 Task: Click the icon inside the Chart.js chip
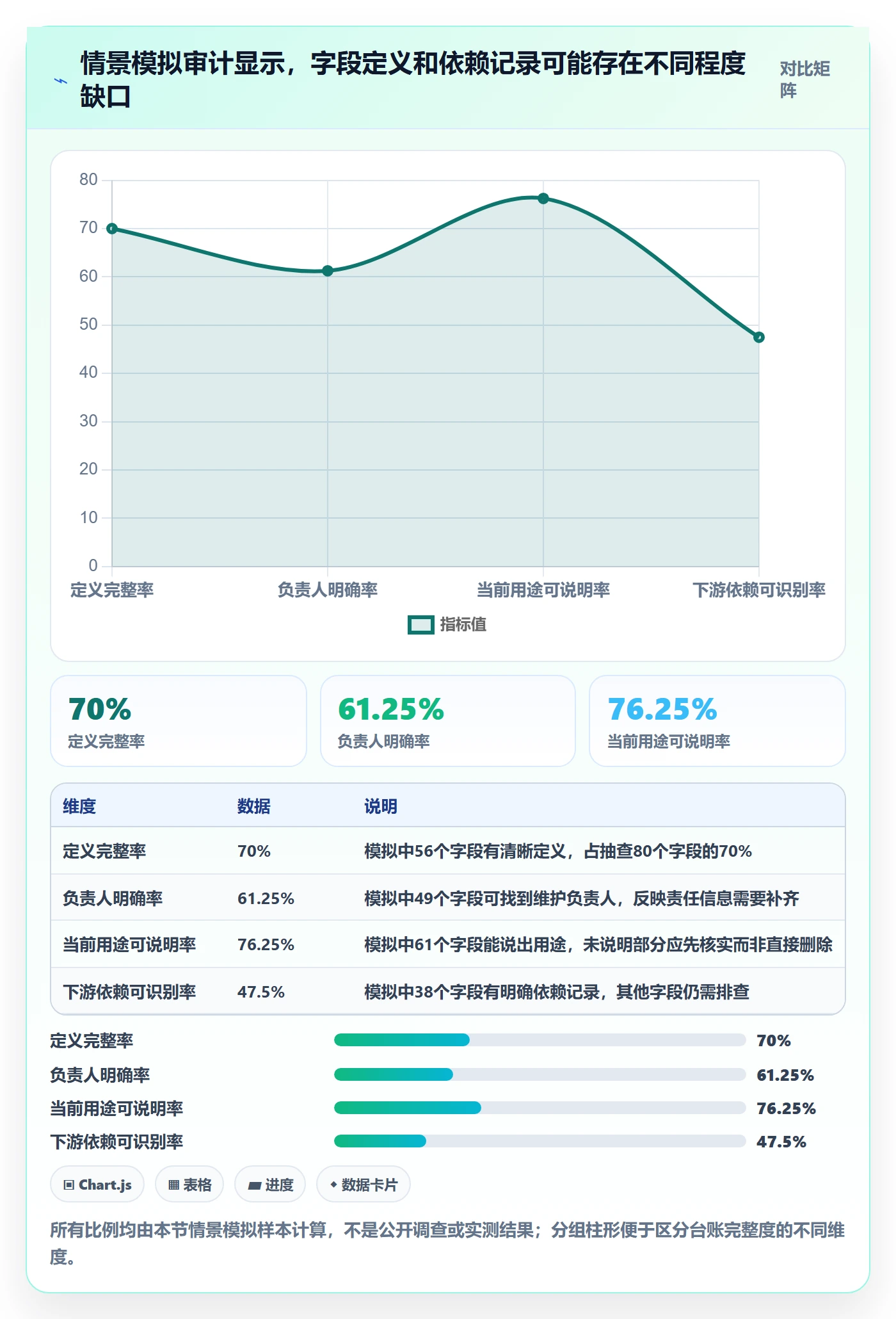coord(69,1185)
